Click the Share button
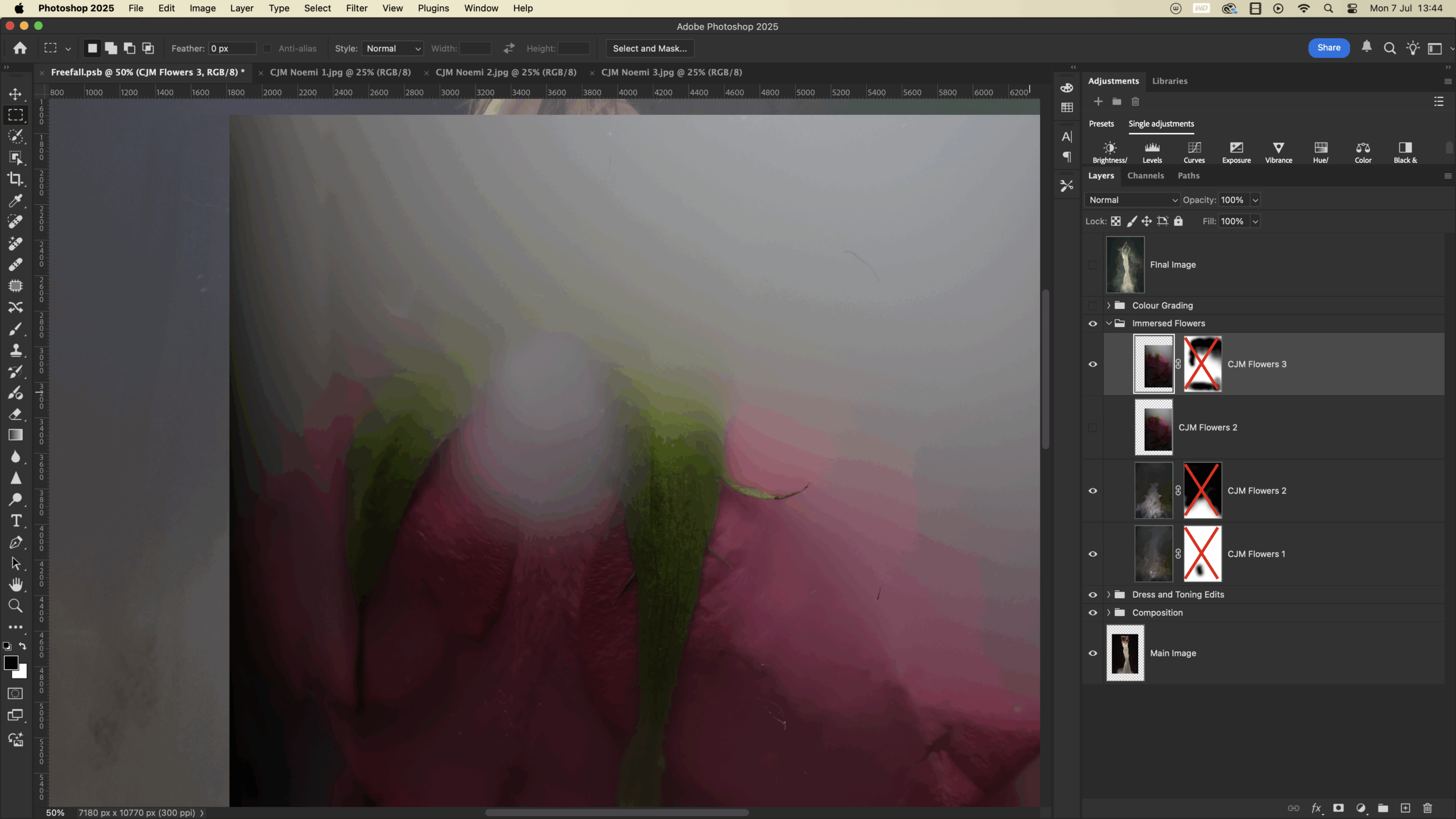This screenshot has width=1456, height=819. [1329, 48]
